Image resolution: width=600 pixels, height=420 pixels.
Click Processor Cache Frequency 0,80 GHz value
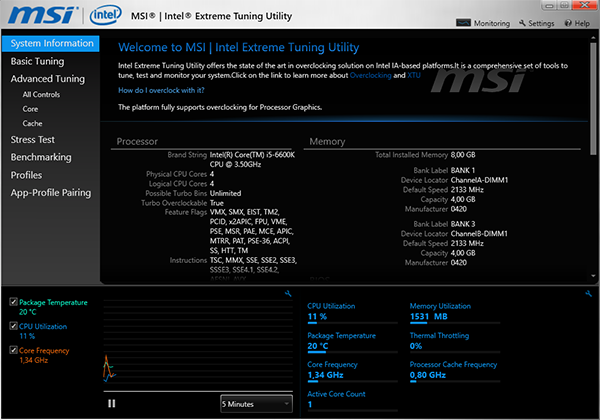[428, 375]
